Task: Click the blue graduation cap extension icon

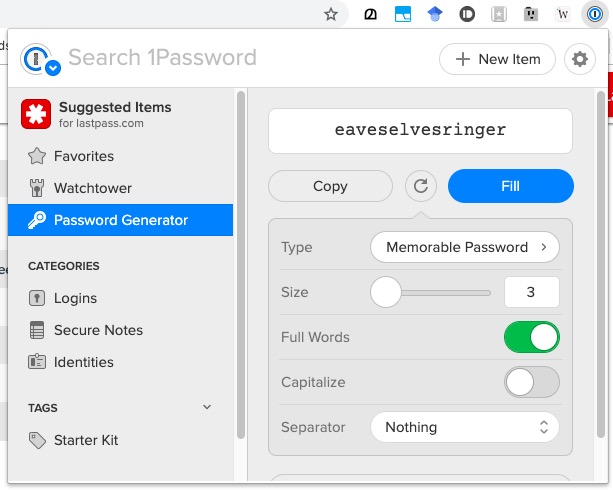Action: 435,14
